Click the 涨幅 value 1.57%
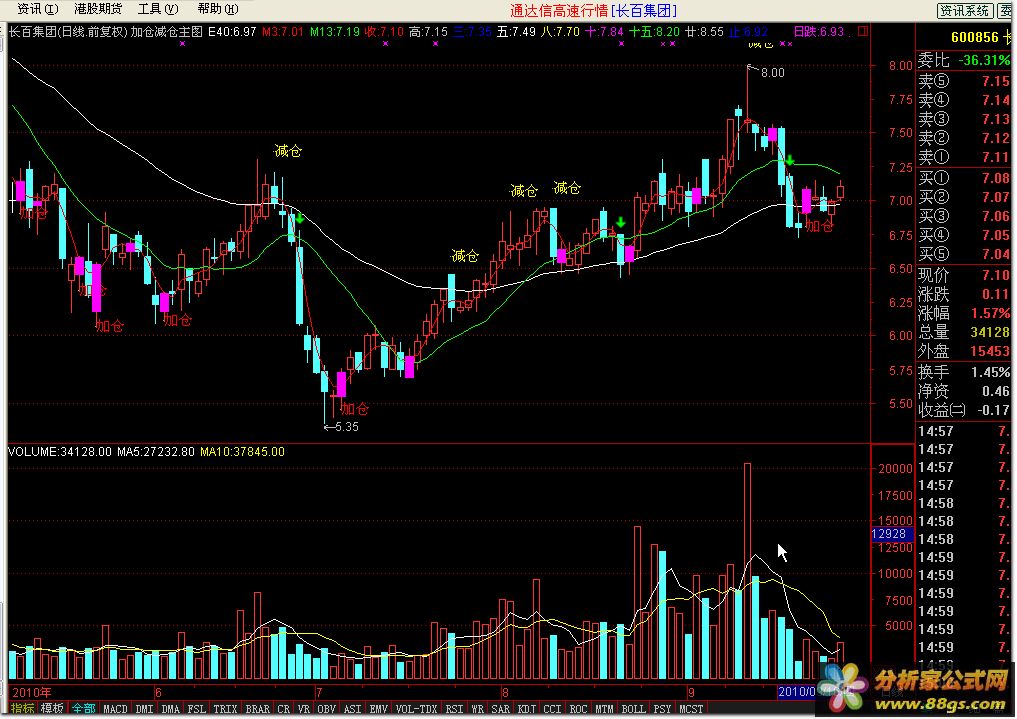Screen dimensions: 1017x719 pos(990,313)
